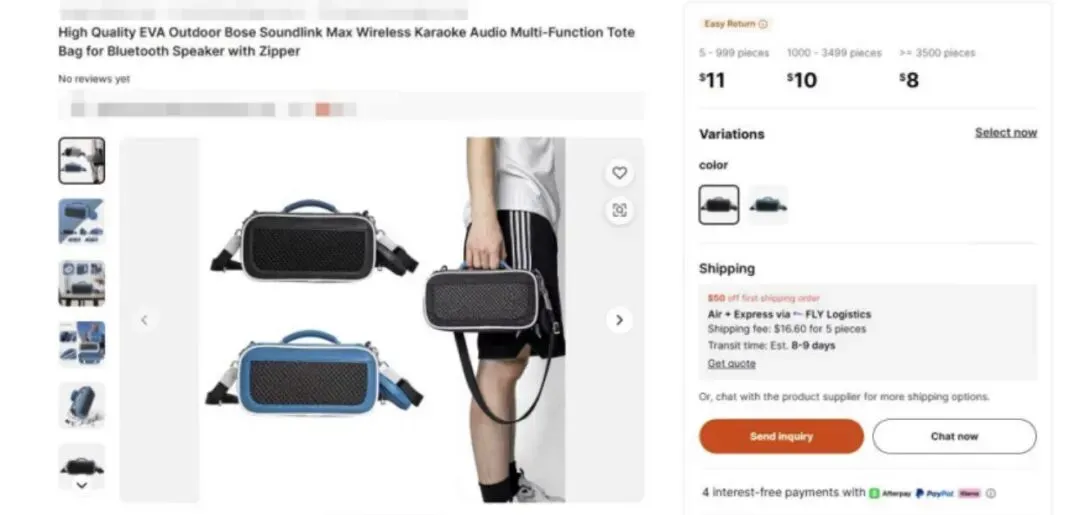Select third product thumbnail
The image size is (1080, 515).
[82, 283]
